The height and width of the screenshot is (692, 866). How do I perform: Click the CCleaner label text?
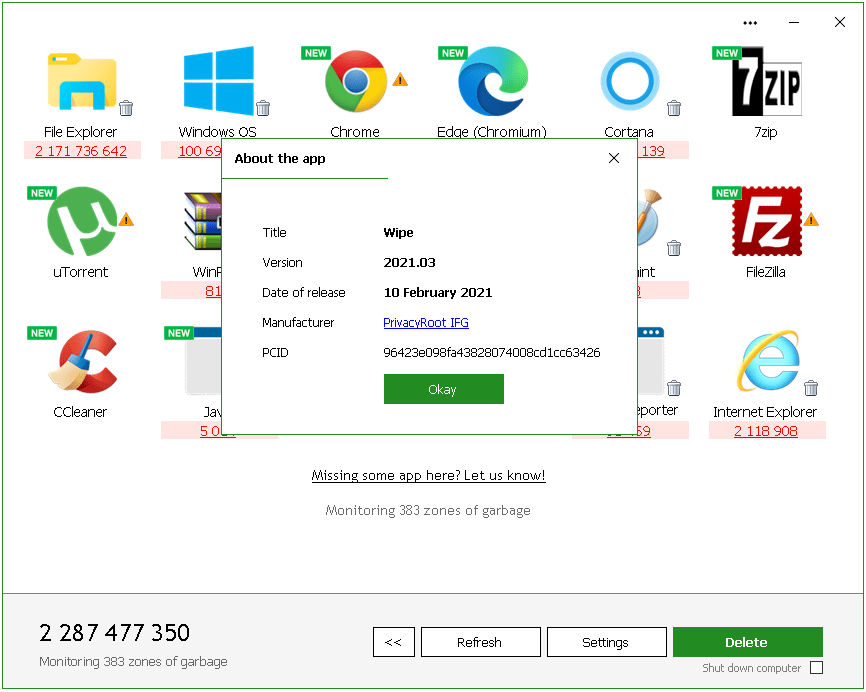pyautogui.click(x=80, y=412)
